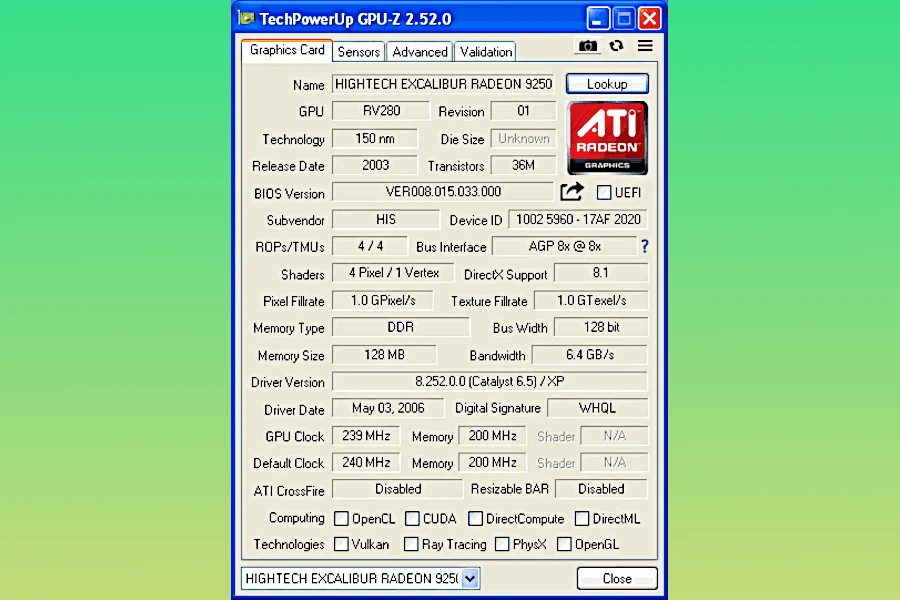Click the ATI Radeon logo
The image size is (900, 600).
click(x=607, y=138)
